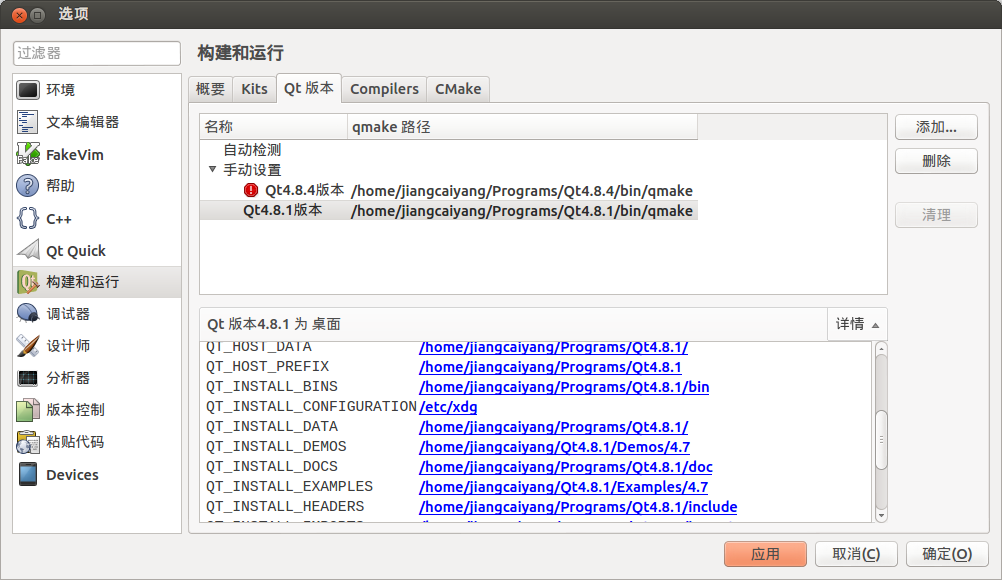Apply changes with the 应用 button

click(765, 554)
